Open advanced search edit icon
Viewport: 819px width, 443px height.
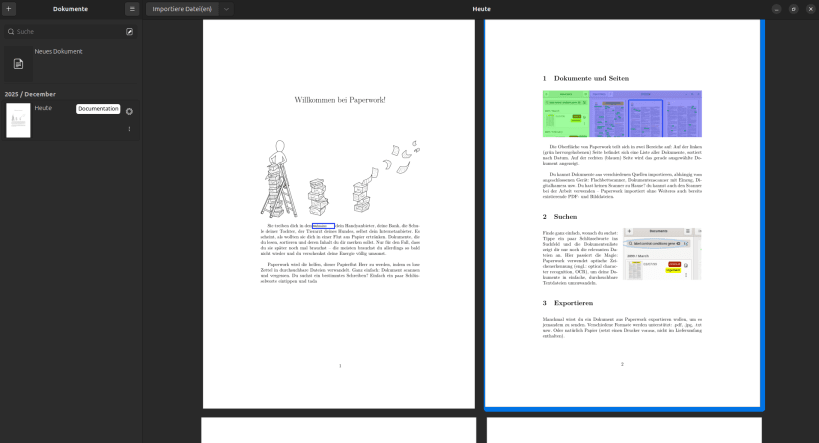(130, 31)
